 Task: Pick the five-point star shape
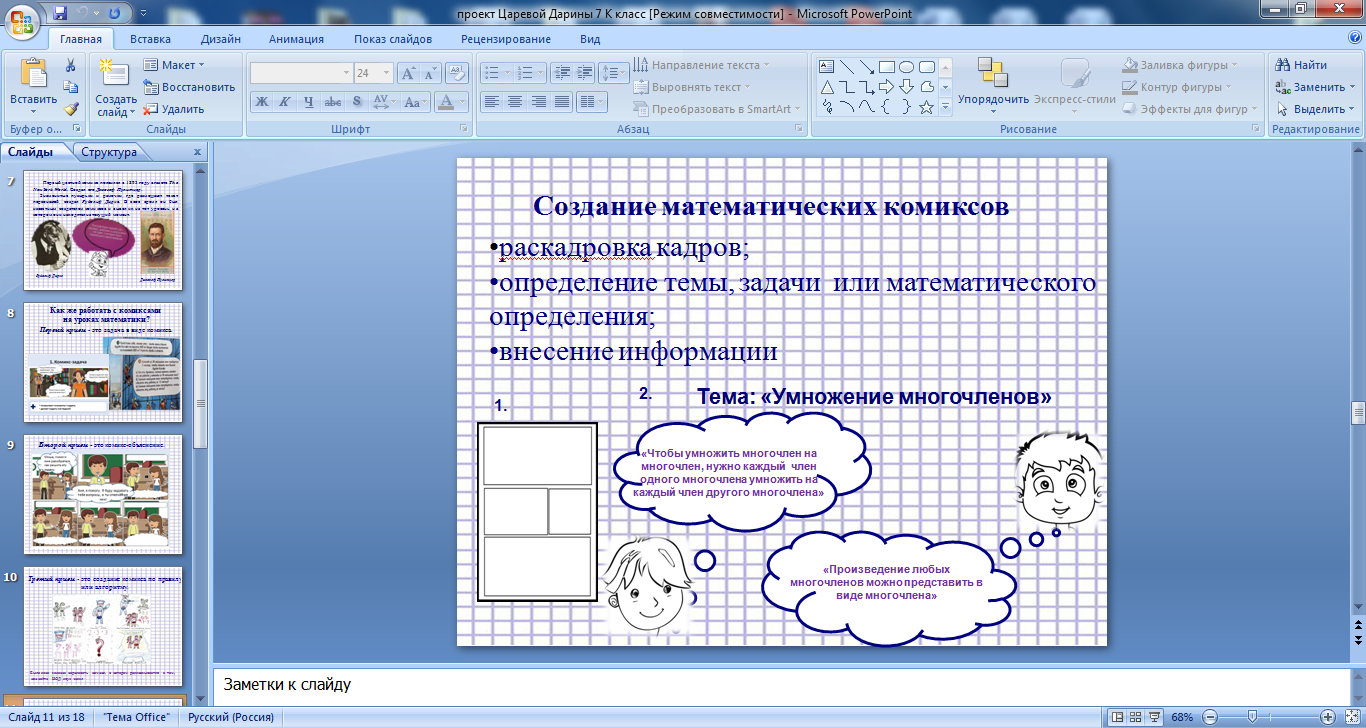point(926,107)
